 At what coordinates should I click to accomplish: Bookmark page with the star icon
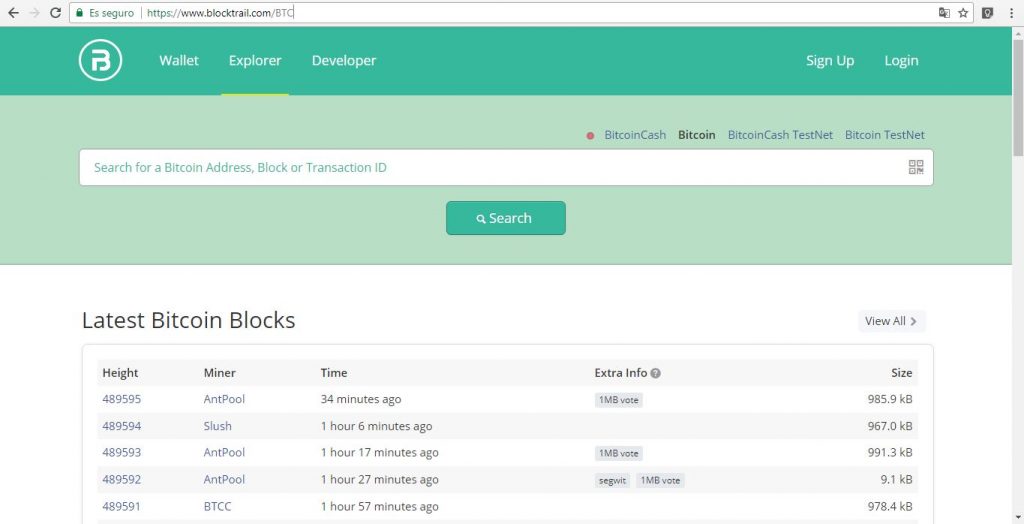[963, 12]
